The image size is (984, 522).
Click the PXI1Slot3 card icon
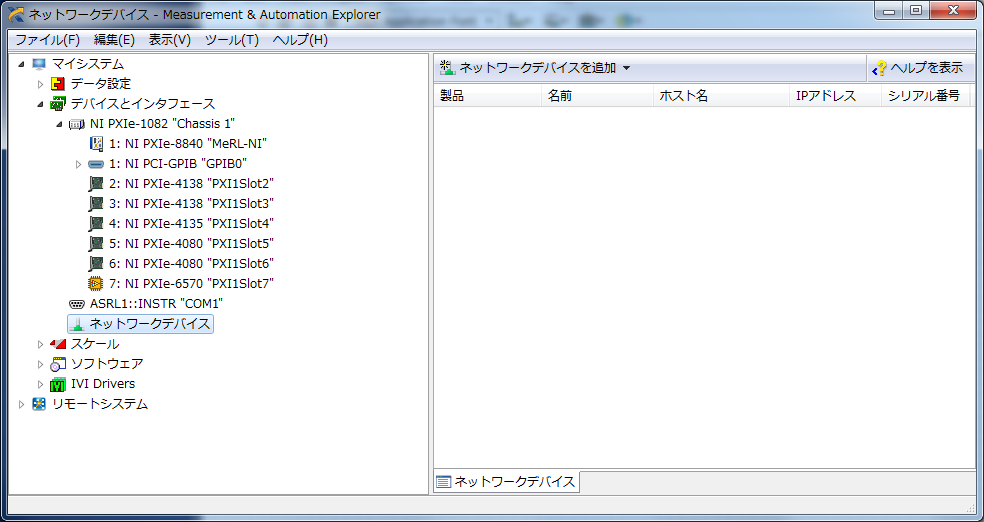(x=96, y=204)
